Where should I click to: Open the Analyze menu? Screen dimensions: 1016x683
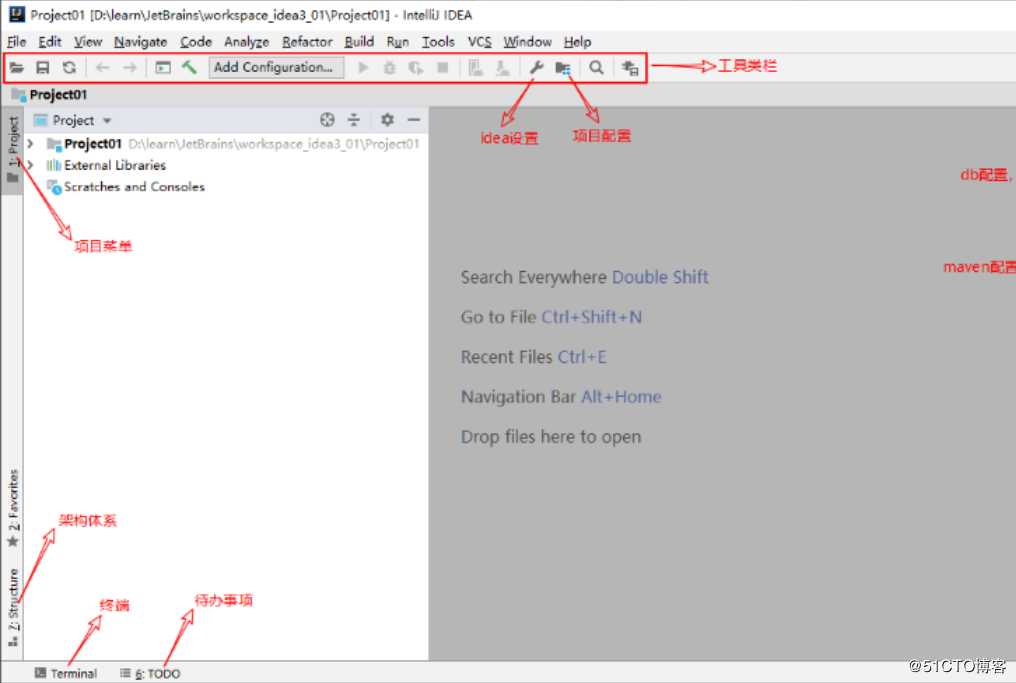click(246, 42)
